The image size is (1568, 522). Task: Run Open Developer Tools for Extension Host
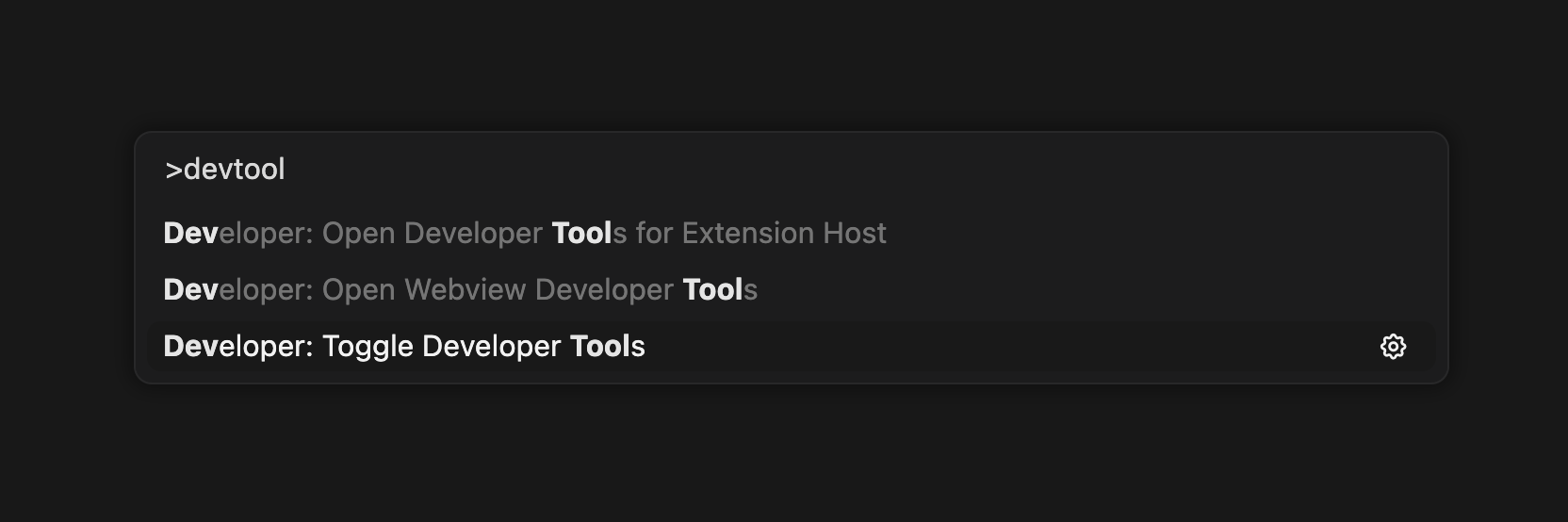click(x=524, y=234)
